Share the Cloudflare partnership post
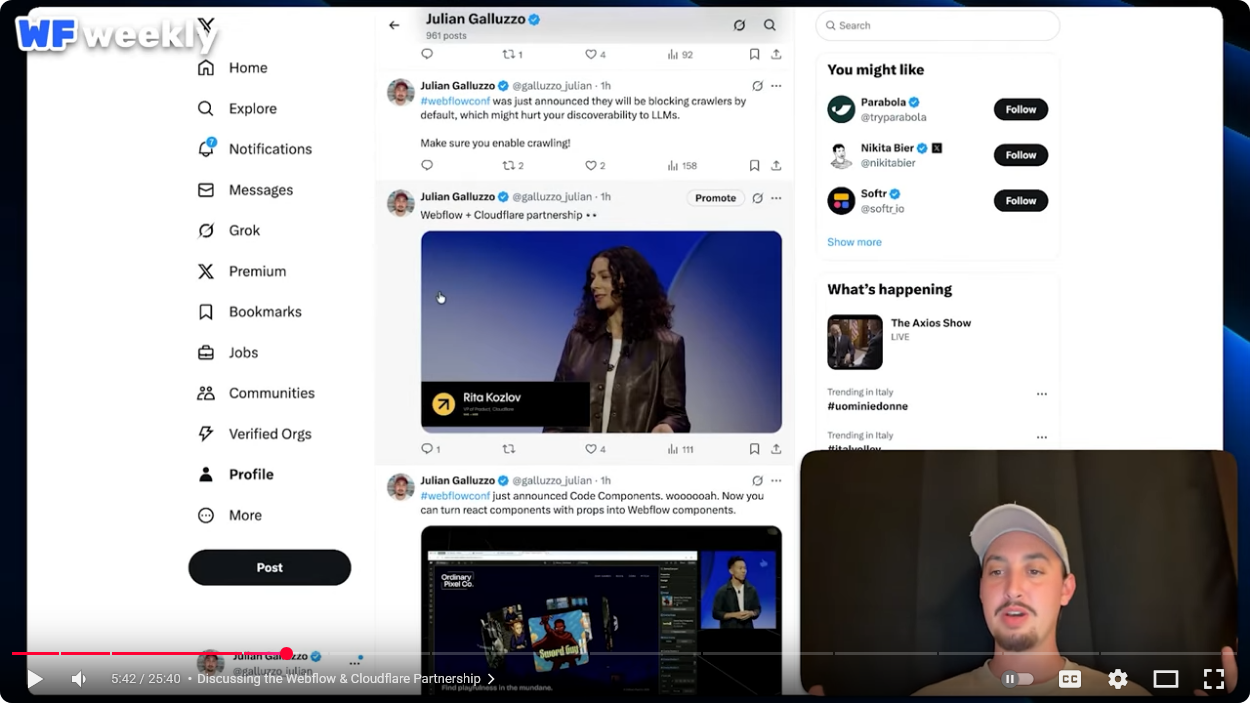 (776, 449)
